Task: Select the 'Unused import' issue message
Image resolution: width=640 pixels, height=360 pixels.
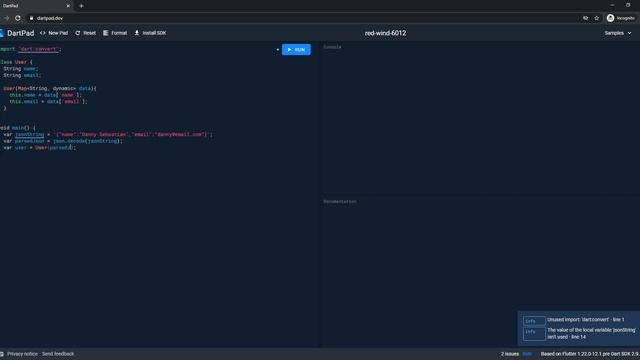Action: pos(585,320)
